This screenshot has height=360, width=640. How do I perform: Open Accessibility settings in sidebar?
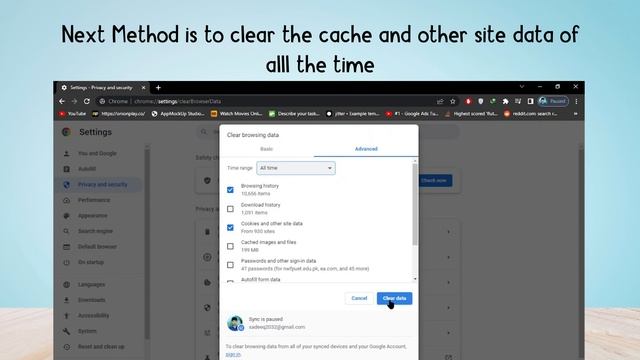tap(93, 316)
